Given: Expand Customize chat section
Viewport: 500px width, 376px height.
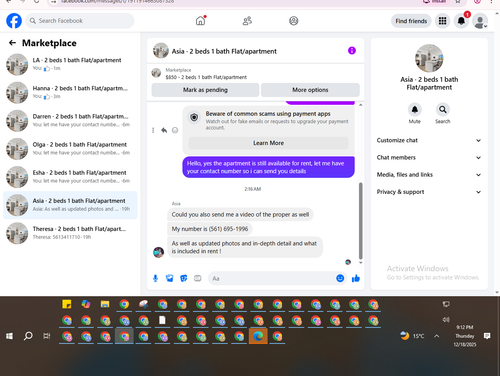Looking at the screenshot, I should click(x=429, y=140).
